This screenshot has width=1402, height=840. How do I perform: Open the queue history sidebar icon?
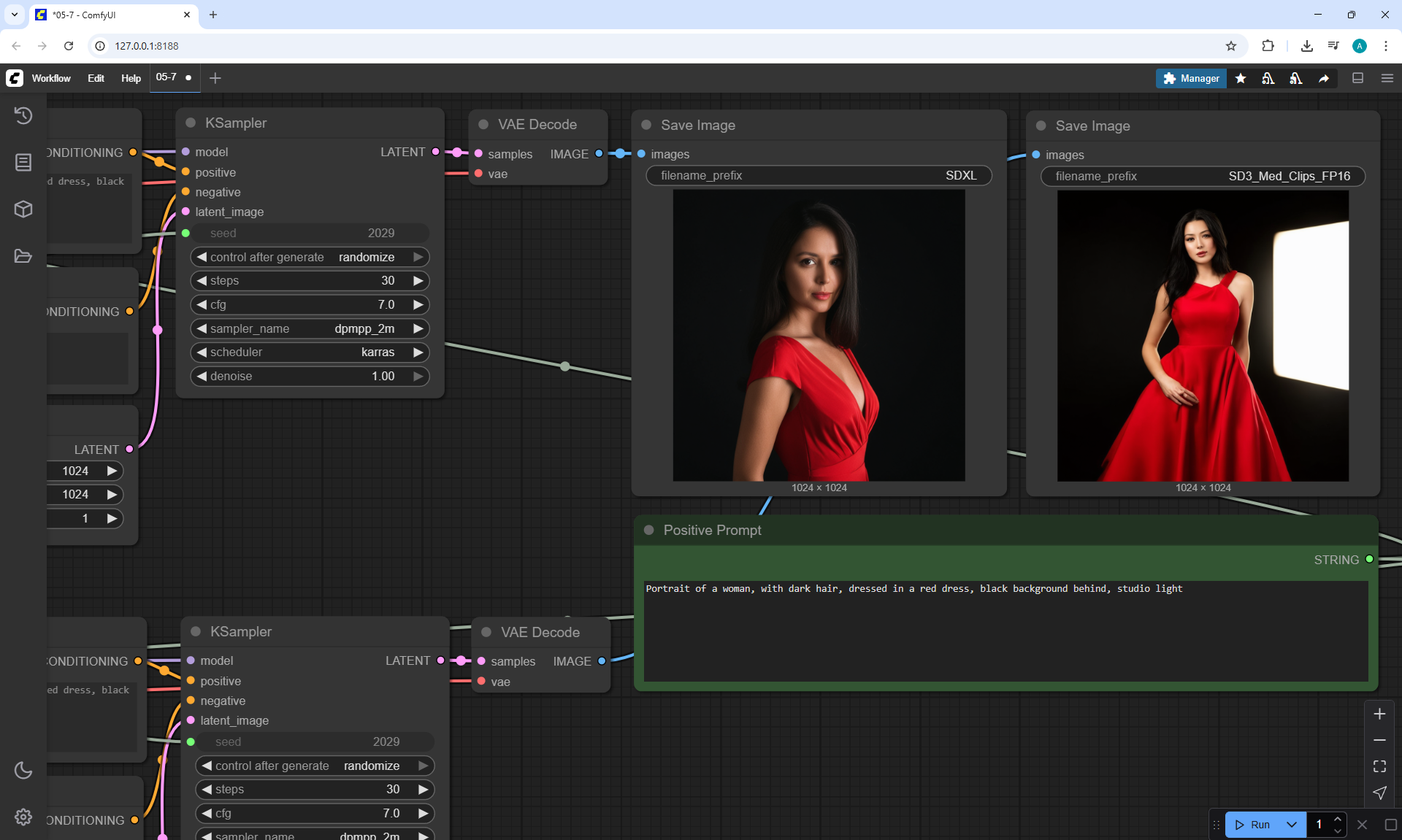coord(23,115)
